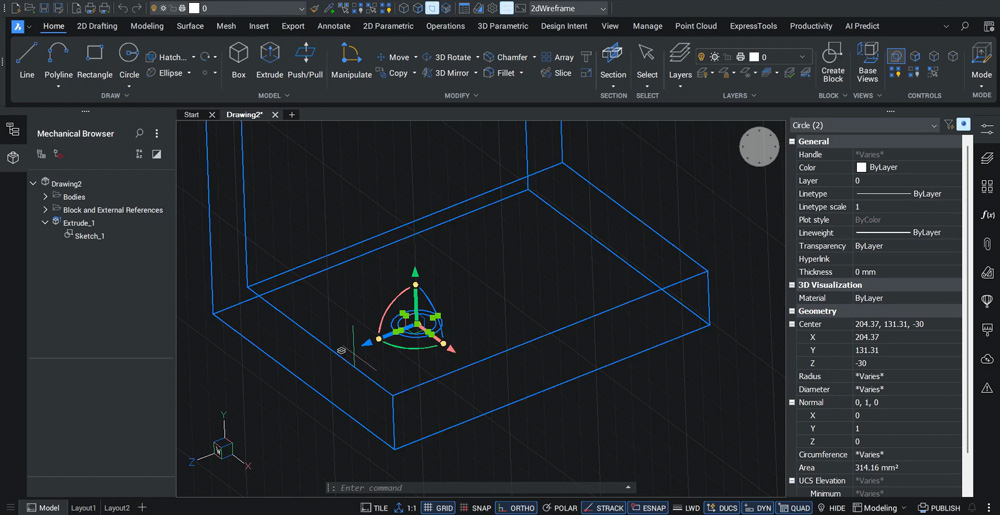Toggle ESNAP entity snap
This screenshot has height=515, width=1000.
pyautogui.click(x=647, y=508)
